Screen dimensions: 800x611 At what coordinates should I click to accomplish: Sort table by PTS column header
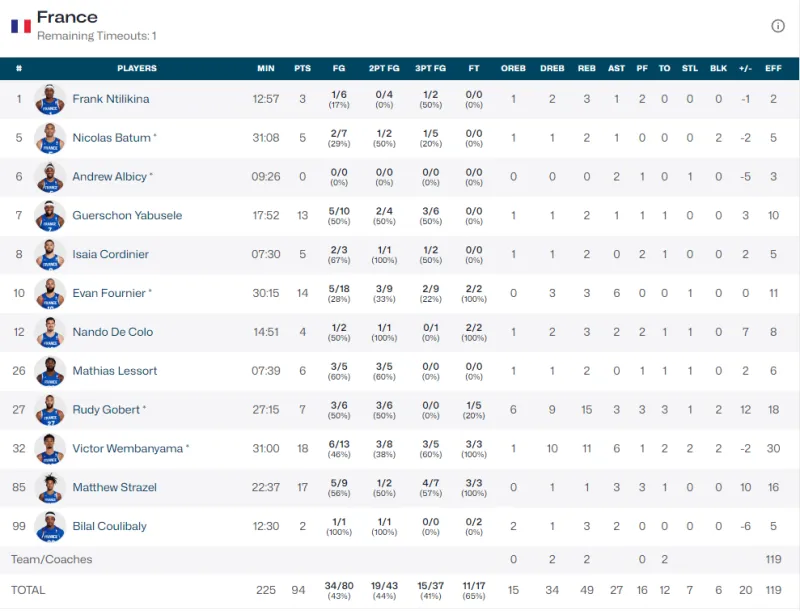pyautogui.click(x=302, y=69)
